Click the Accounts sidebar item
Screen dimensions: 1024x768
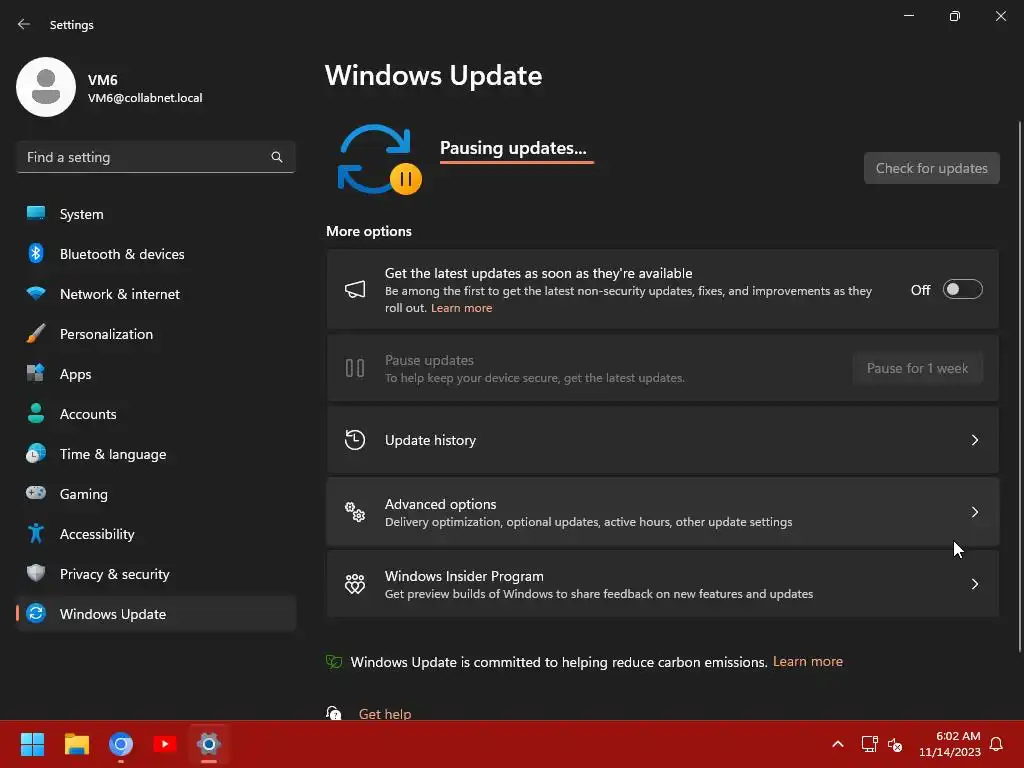[x=155, y=413]
